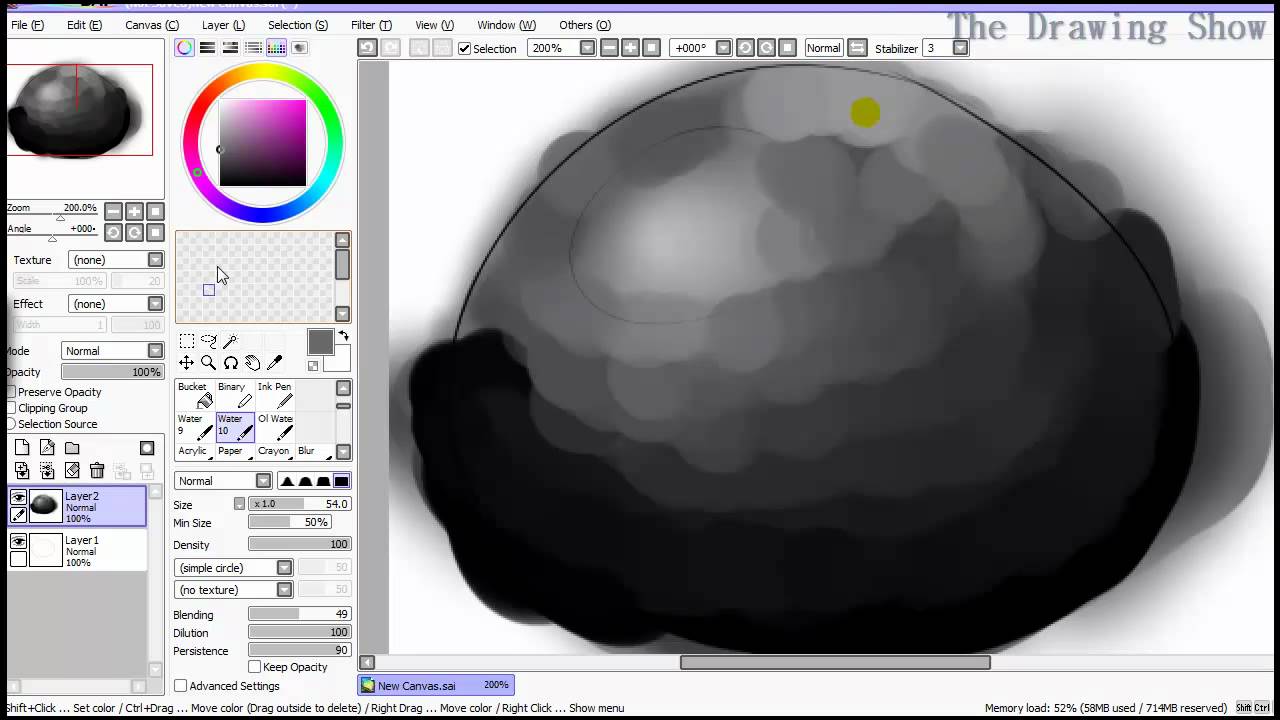Open the Texture dropdown showing (none)
Viewport: 1280px width, 720px height.
[155, 260]
